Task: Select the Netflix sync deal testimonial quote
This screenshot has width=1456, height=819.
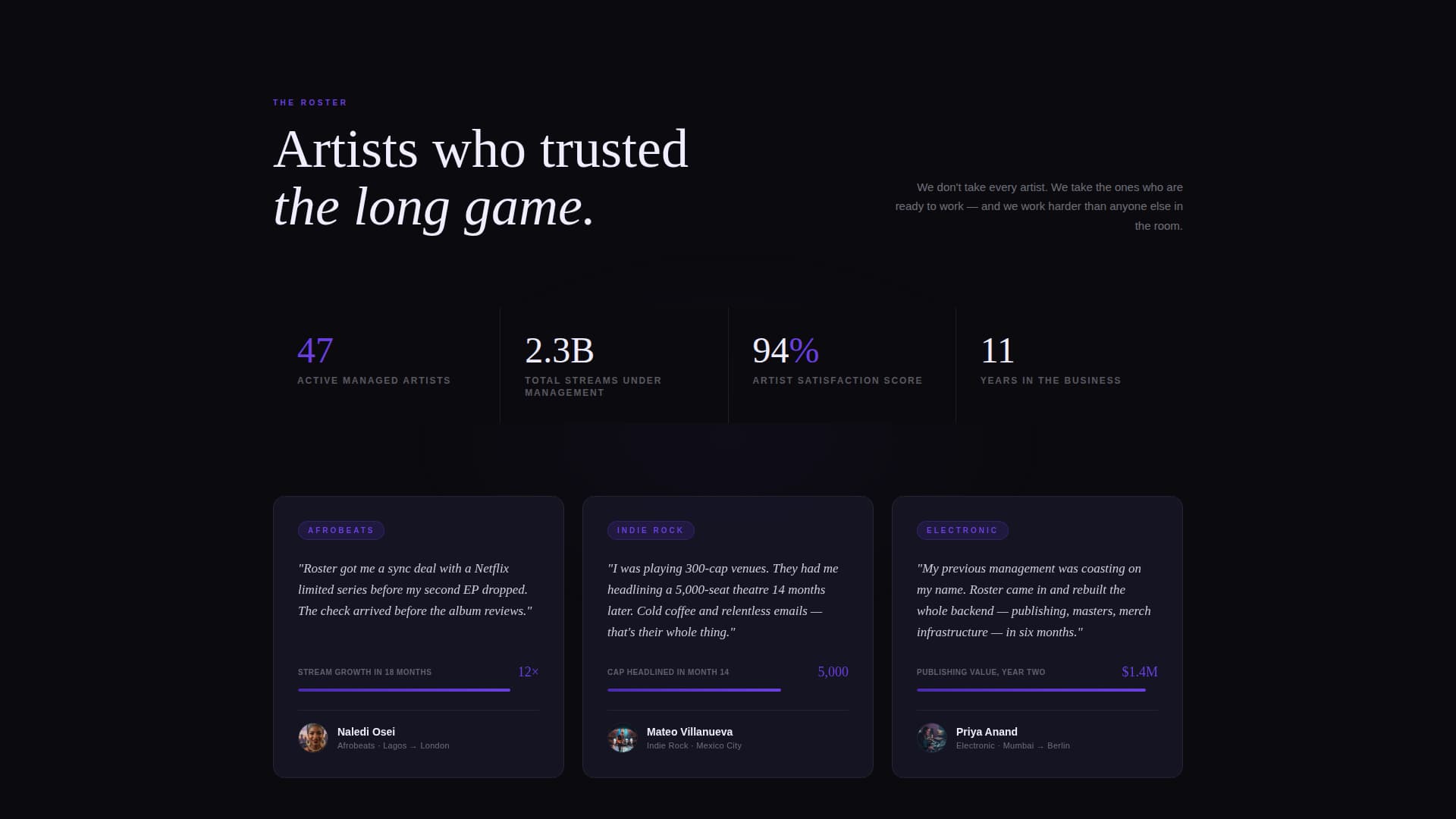Action: [416, 589]
